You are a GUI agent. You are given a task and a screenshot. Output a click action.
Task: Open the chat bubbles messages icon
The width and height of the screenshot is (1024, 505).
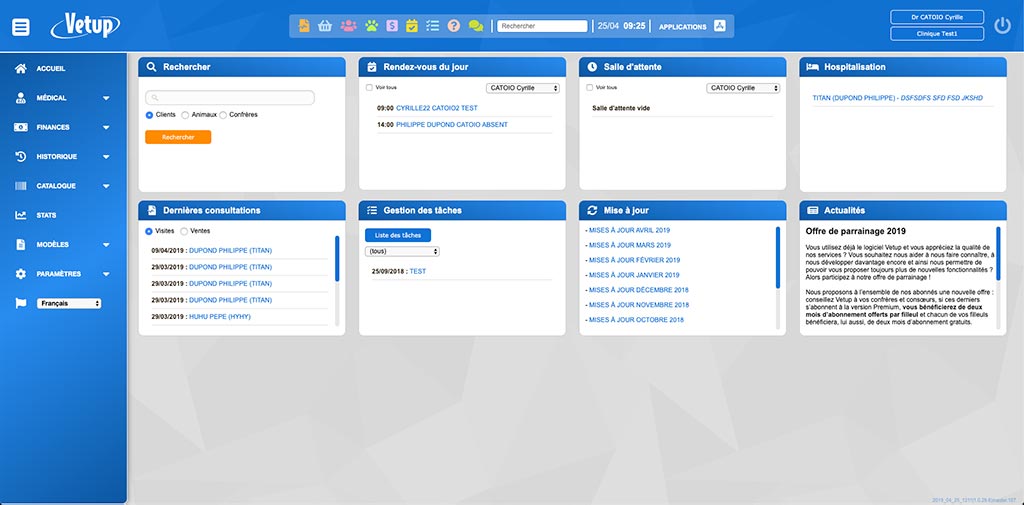[x=475, y=26]
